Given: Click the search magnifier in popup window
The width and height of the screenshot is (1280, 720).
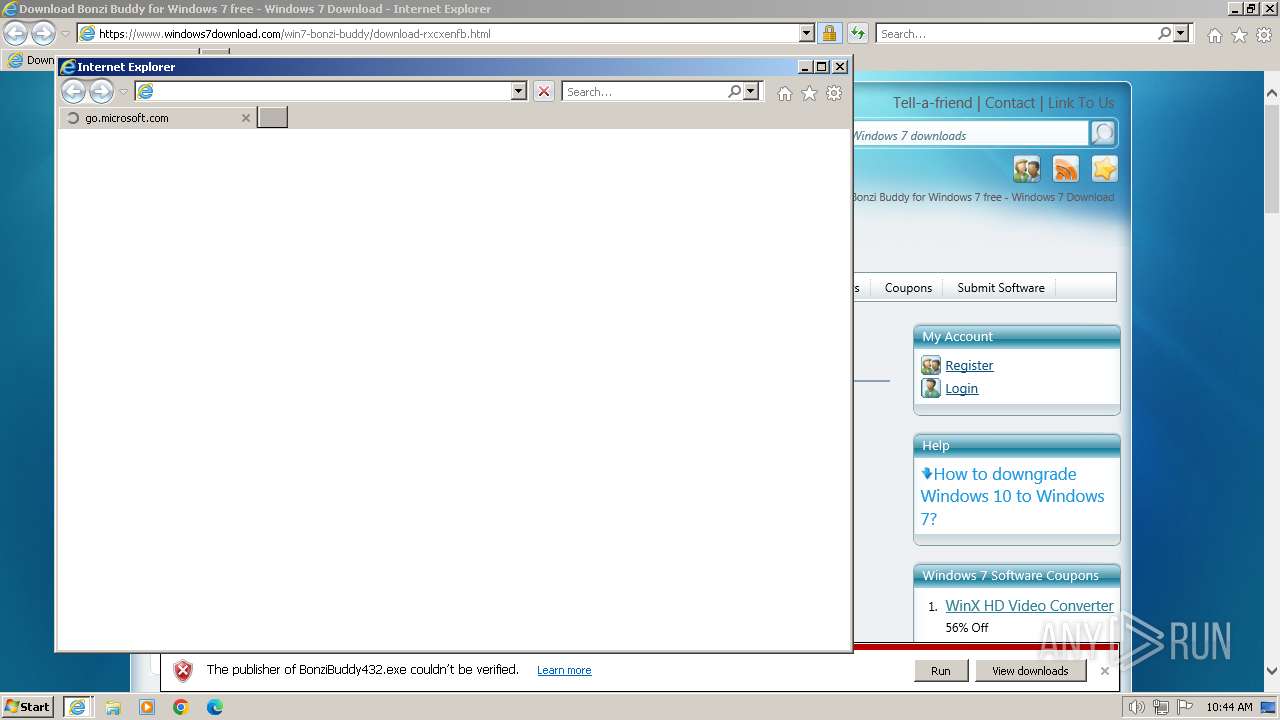Looking at the screenshot, I should click(x=735, y=91).
